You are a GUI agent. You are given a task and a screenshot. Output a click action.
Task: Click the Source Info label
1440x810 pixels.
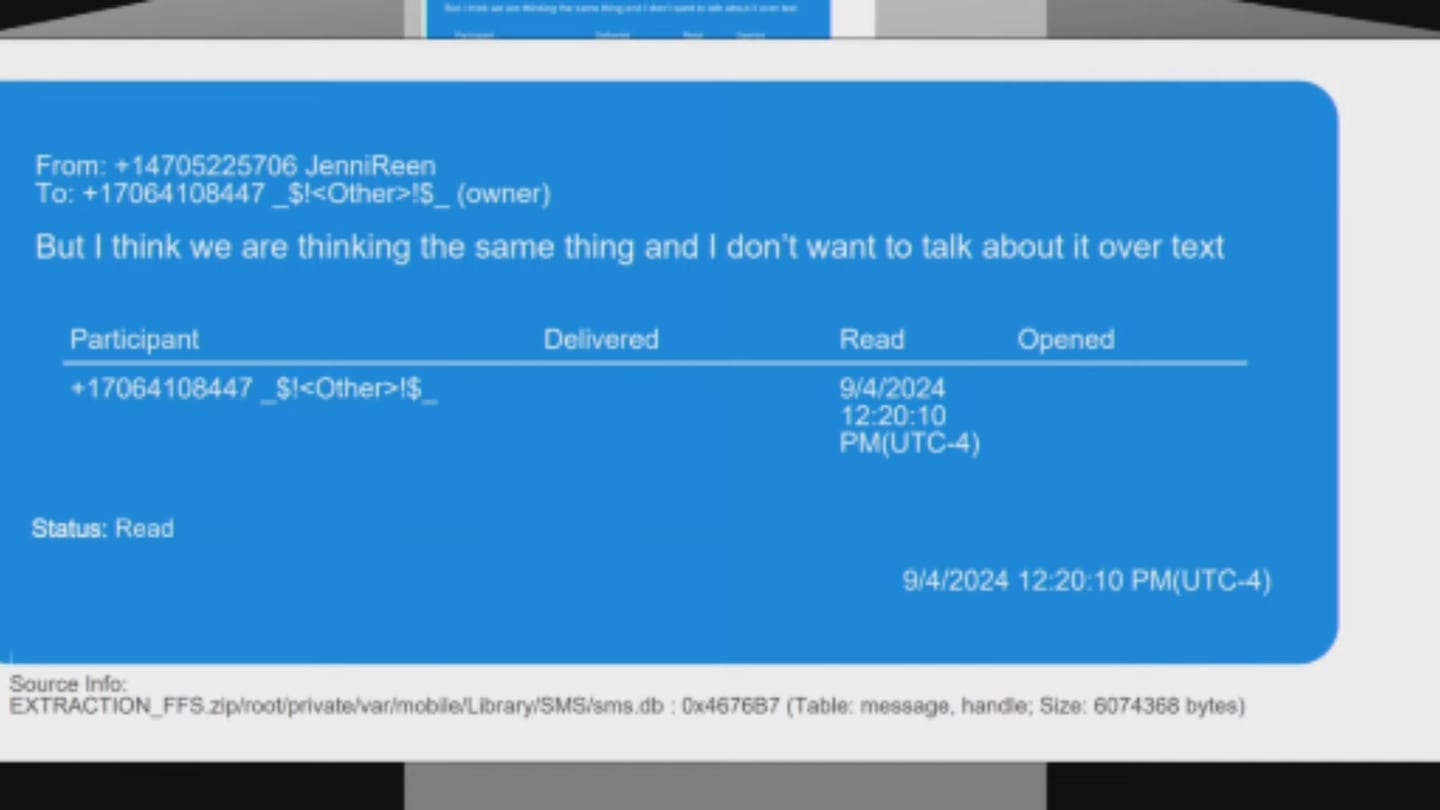point(68,684)
